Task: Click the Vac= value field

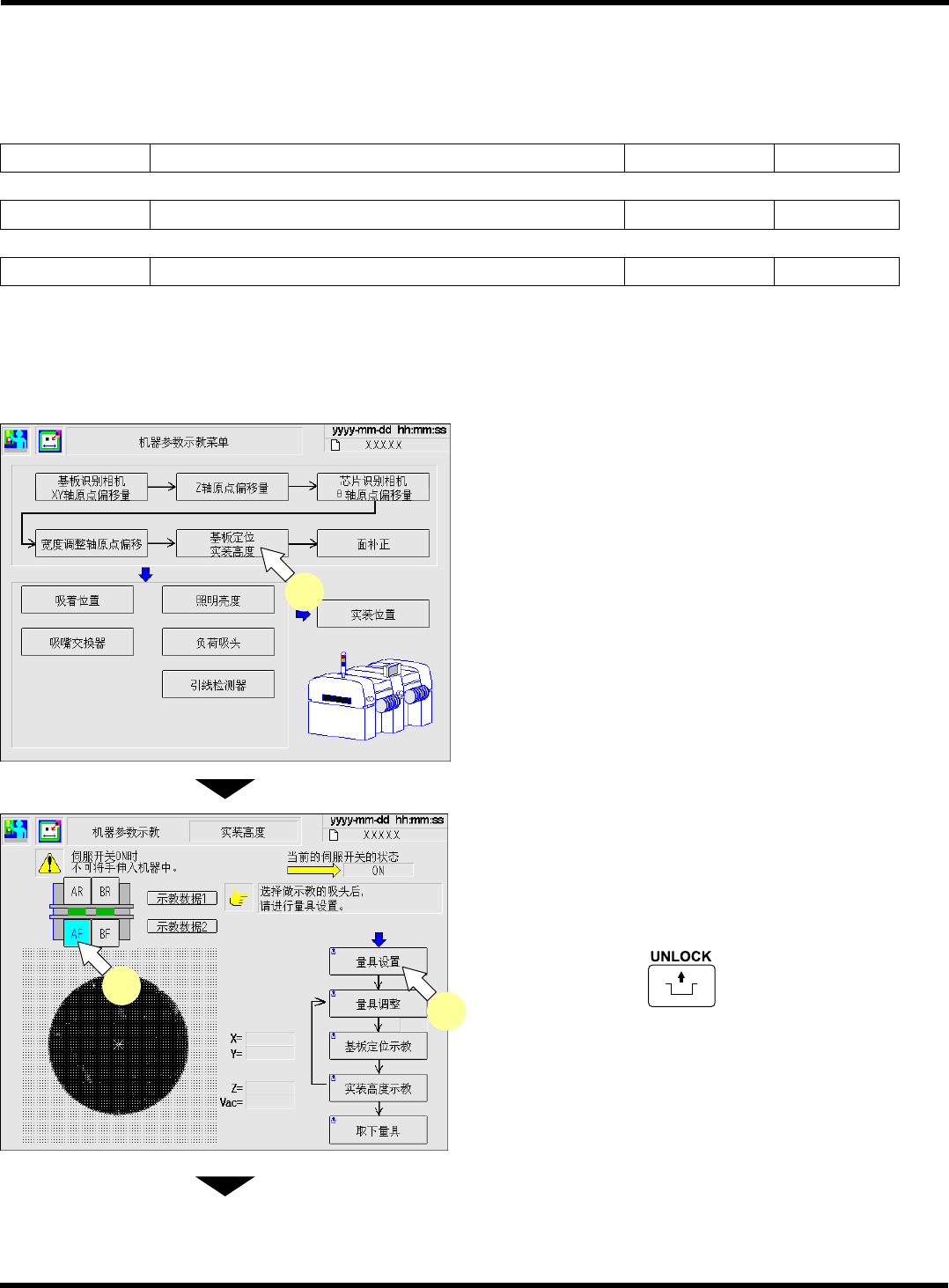Action: point(270,1102)
